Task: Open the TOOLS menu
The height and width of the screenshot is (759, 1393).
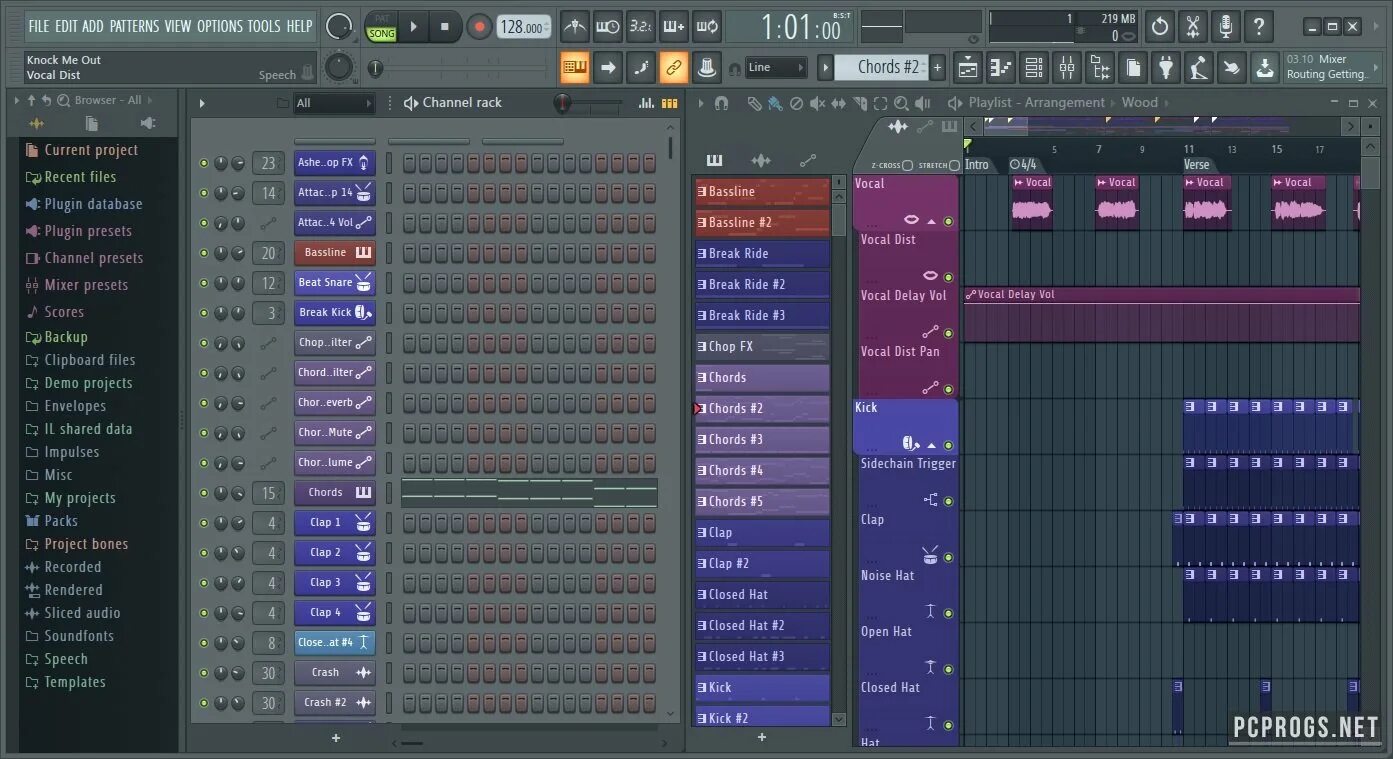Action: point(264,26)
